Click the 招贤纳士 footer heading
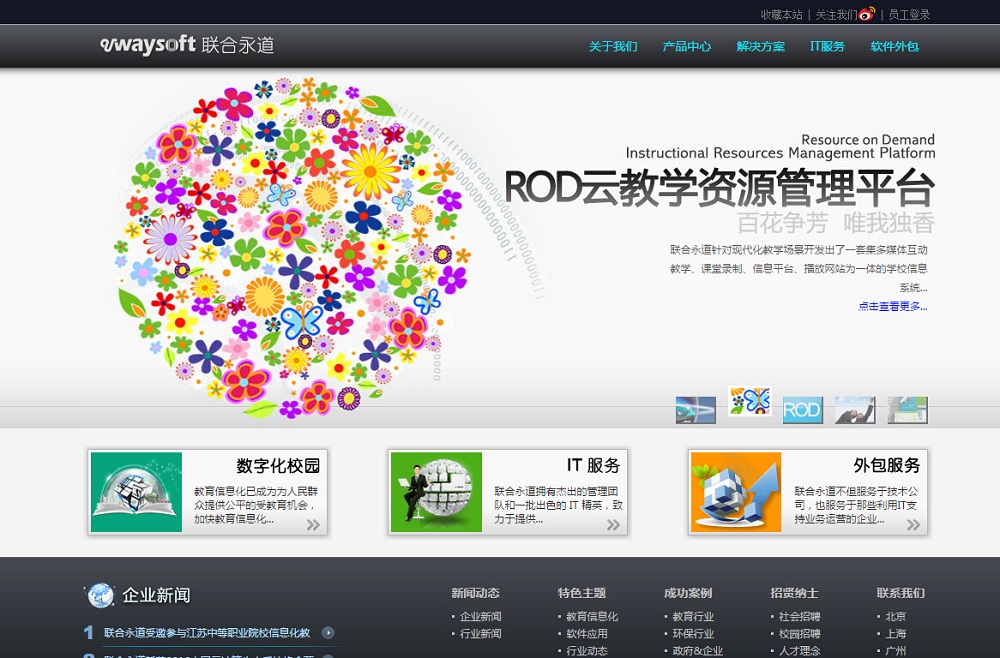The height and width of the screenshot is (658, 1000). 794,593
